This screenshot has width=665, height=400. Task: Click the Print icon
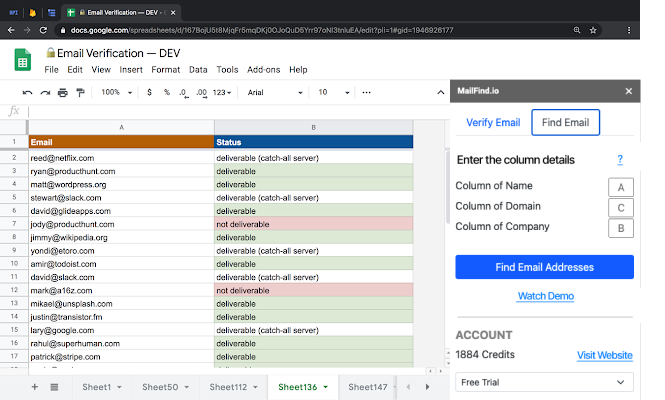(x=63, y=92)
